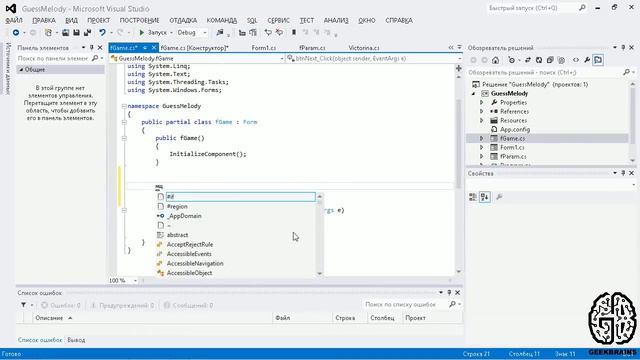Screen dimensions: 640x360
Task: Click the Solution Explorer Home icon
Action: (496, 60)
